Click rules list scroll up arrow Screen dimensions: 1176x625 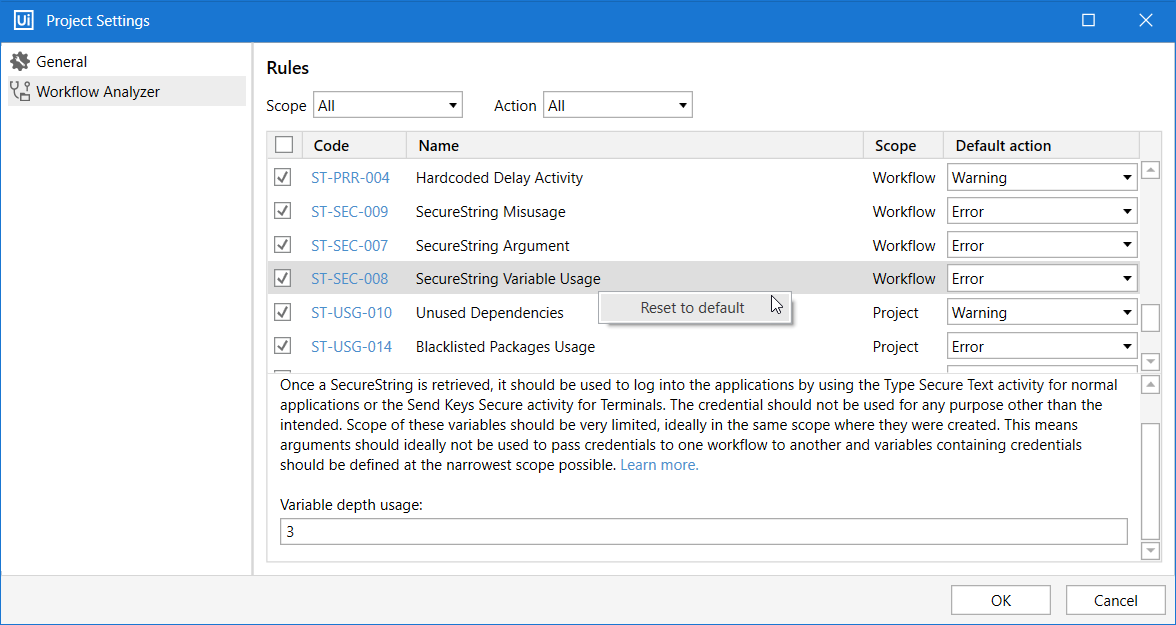[x=1151, y=170]
